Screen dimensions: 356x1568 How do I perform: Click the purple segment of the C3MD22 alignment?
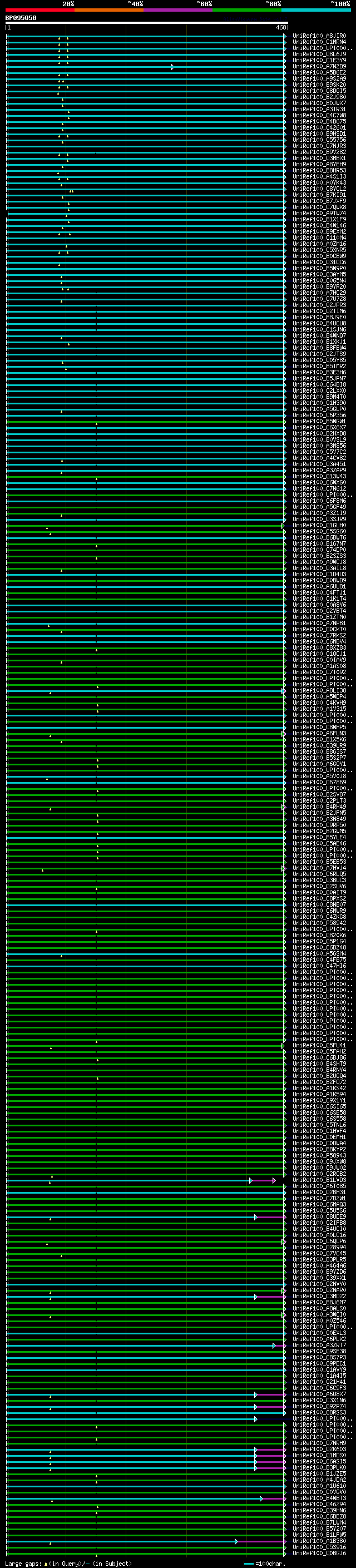coord(271,1297)
